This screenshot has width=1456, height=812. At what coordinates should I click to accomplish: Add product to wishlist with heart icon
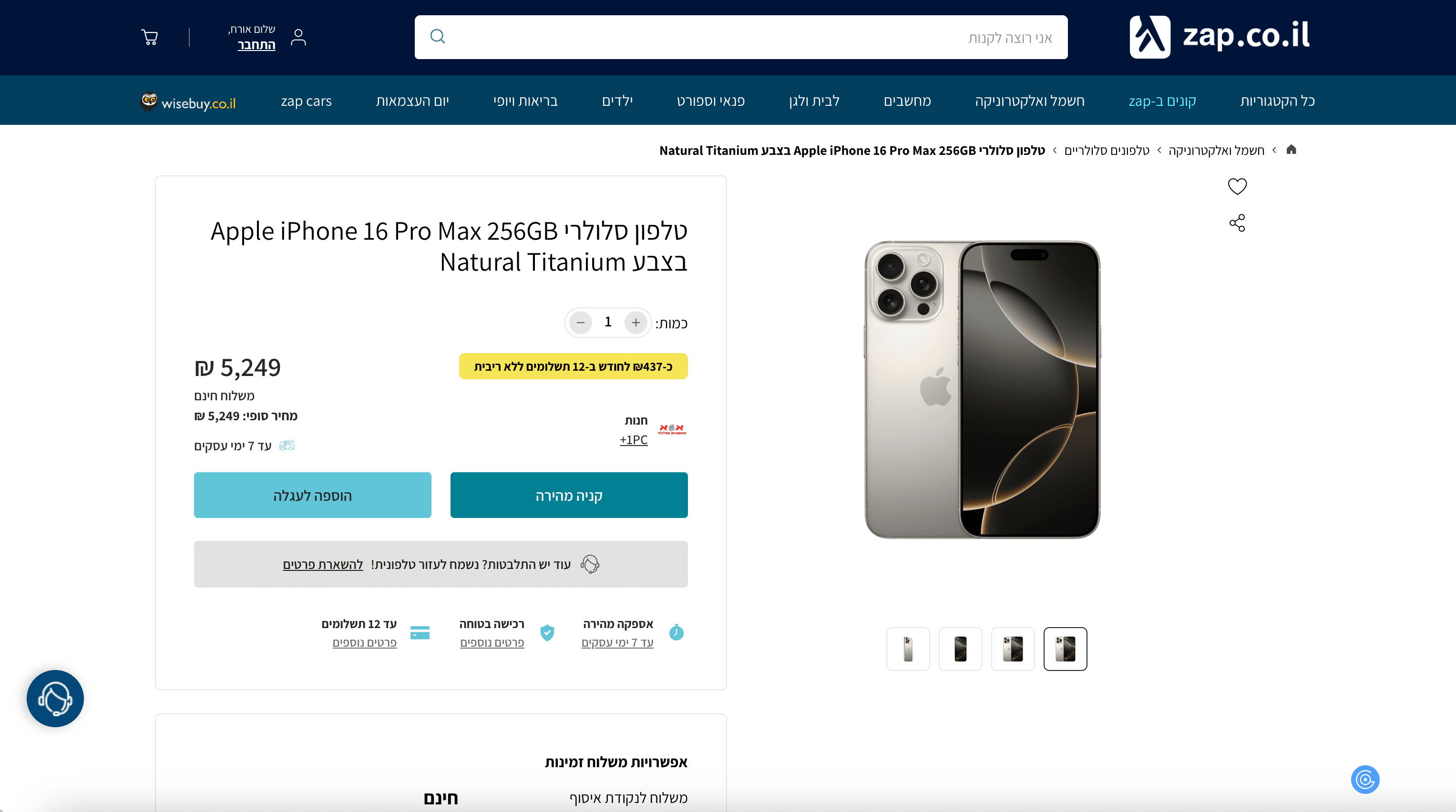1237,186
